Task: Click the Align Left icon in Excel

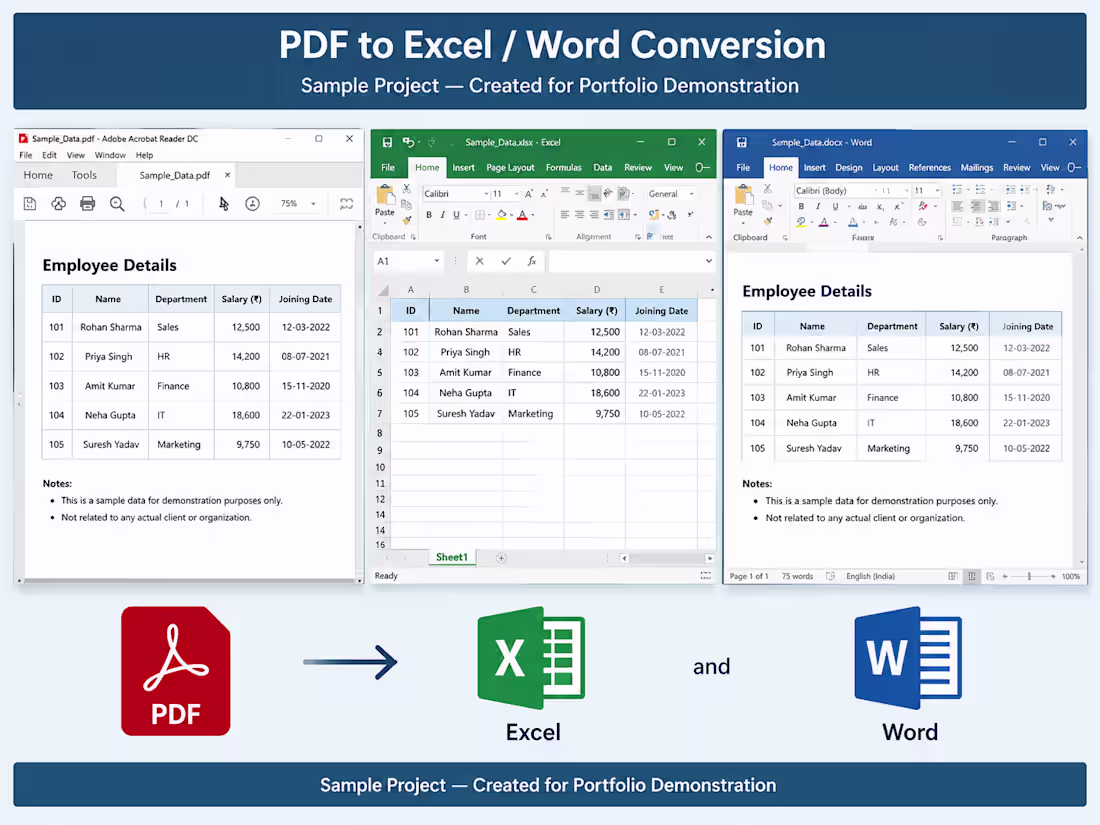Action: pyautogui.click(x=565, y=215)
